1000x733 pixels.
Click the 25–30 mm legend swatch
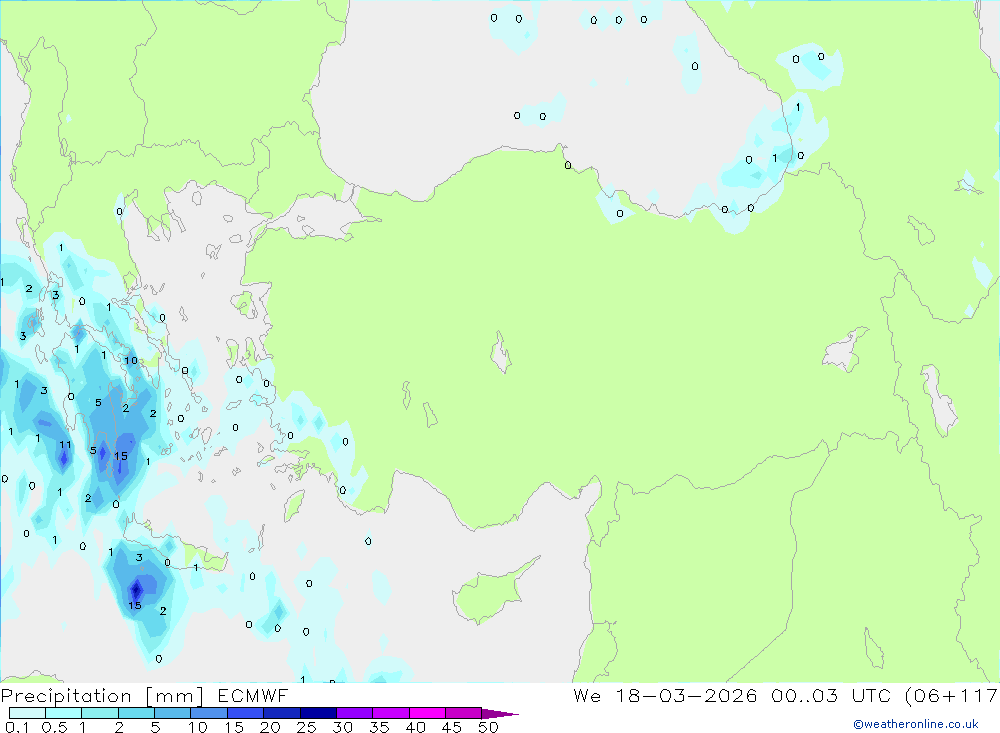point(318,713)
